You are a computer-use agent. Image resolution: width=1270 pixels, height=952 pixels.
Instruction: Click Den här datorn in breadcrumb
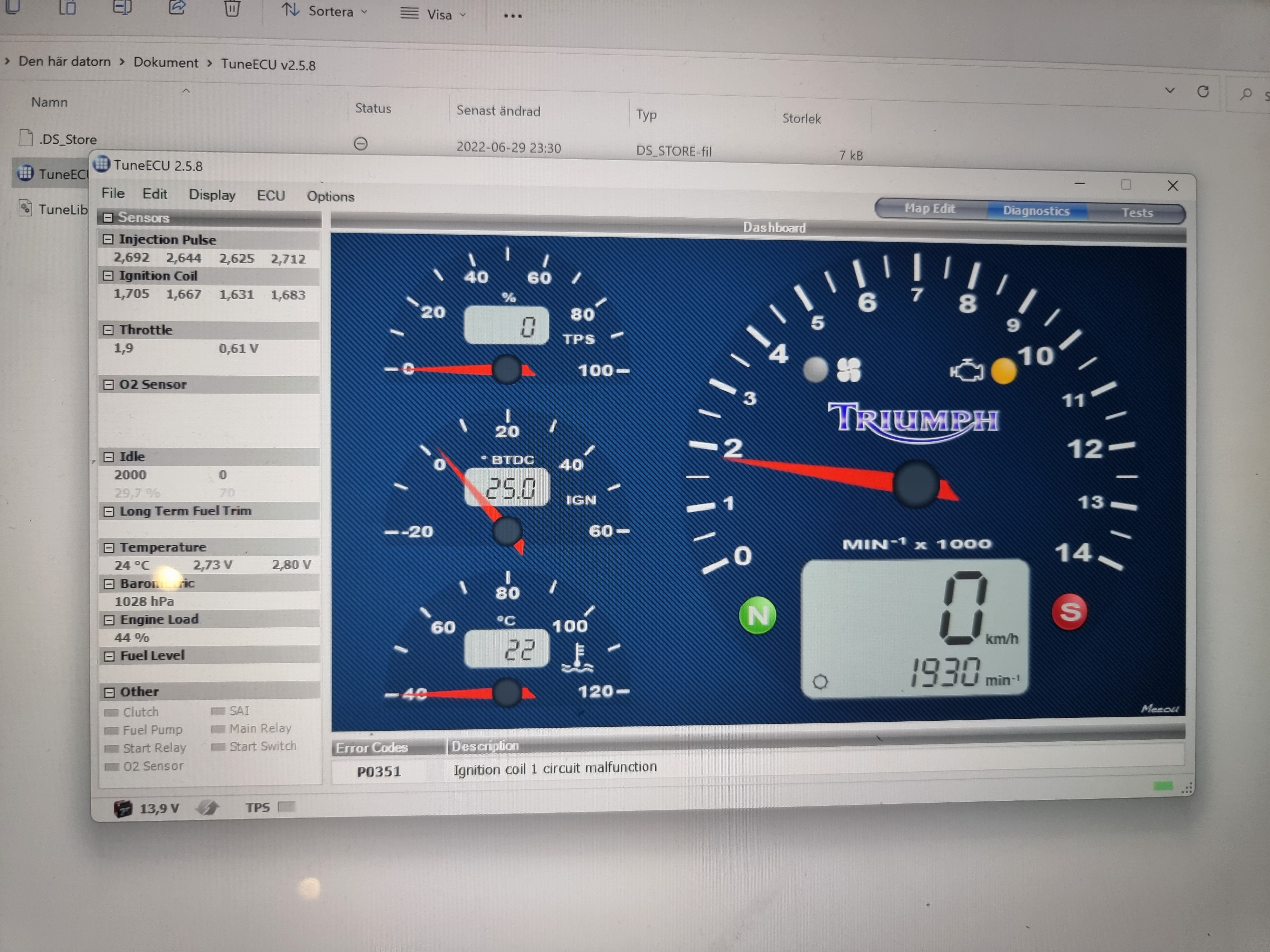(x=64, y=61)
